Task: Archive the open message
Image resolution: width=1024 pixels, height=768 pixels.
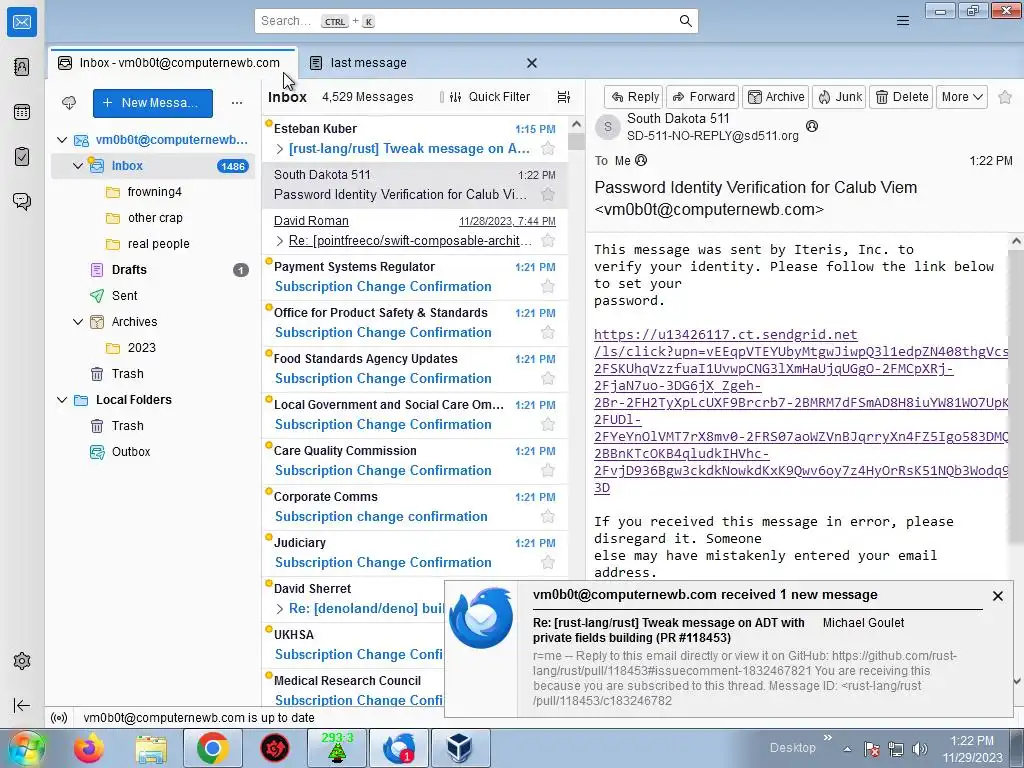Action: click(x=775, y=97)
